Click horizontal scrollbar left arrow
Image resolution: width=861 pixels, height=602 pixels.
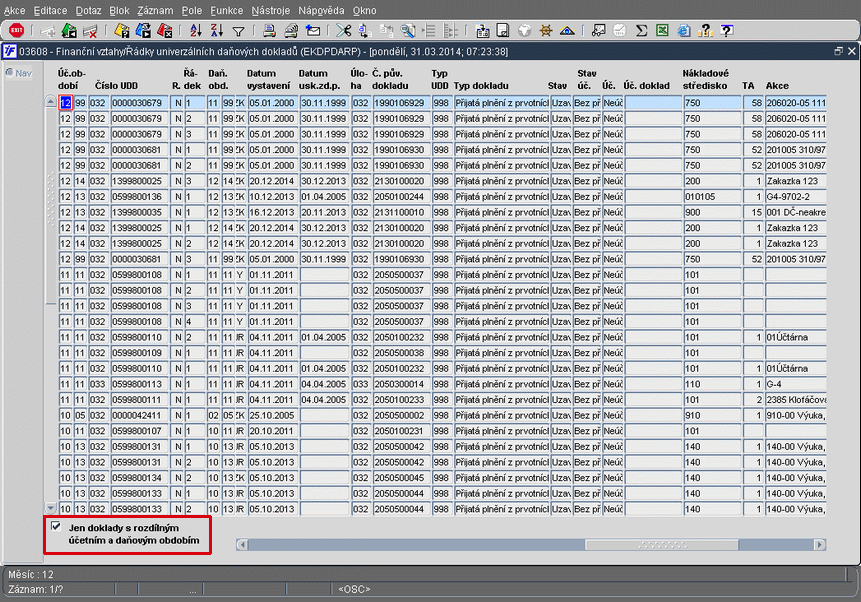click(242, 545)
